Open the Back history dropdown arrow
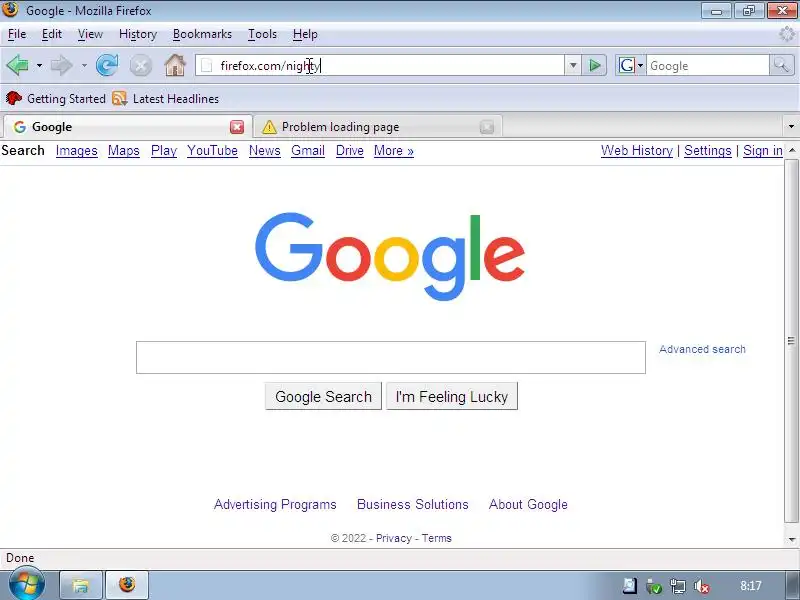This screenshot has width=800, height=600. [x=39, y=65]
